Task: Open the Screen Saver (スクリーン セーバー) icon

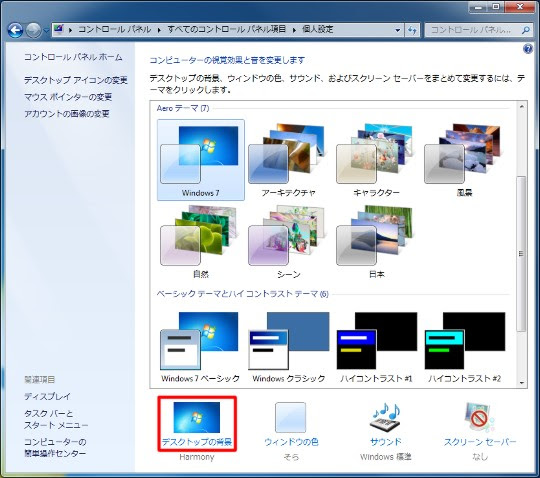Action: coord(480,424)
